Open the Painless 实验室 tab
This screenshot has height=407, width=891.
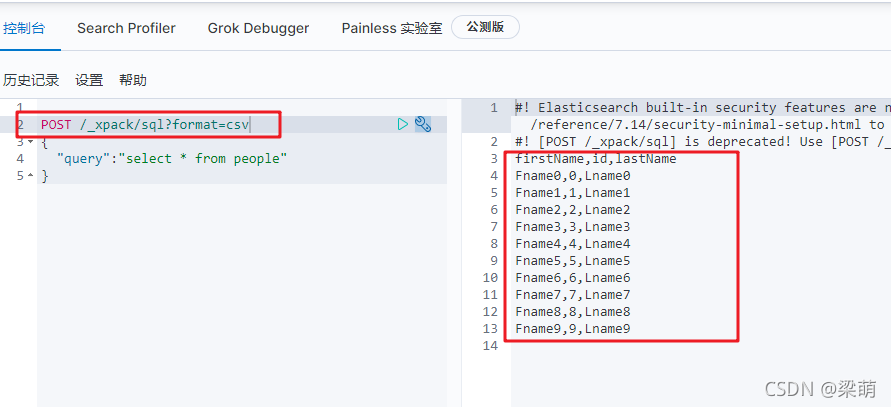(x=392, y=28)
